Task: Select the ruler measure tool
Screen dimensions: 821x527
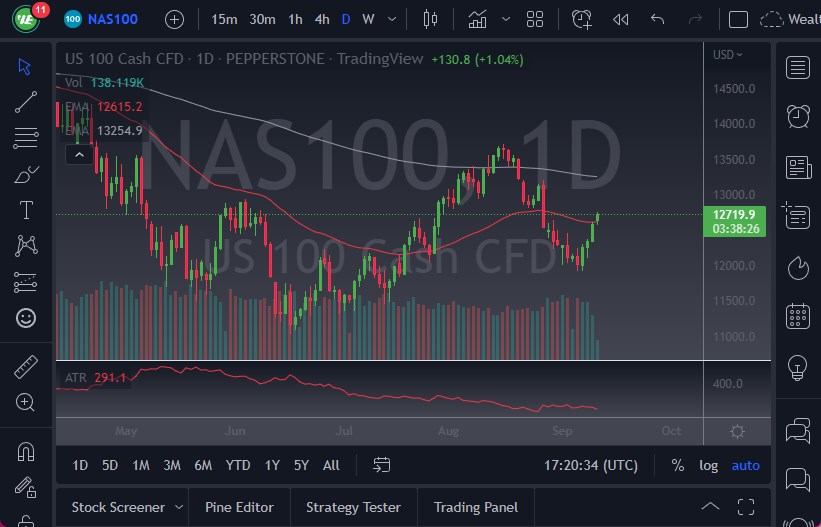Action: [x=26, y=367]
